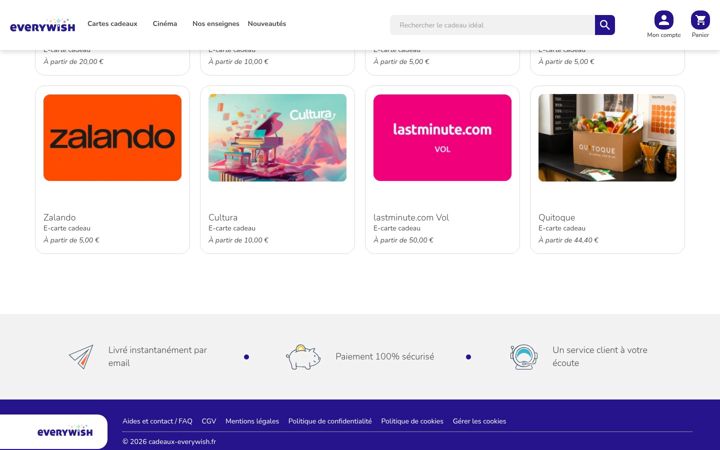Click the piggy bank payment icon
Screen dimensions: 720x450
[x=303, y=357]
